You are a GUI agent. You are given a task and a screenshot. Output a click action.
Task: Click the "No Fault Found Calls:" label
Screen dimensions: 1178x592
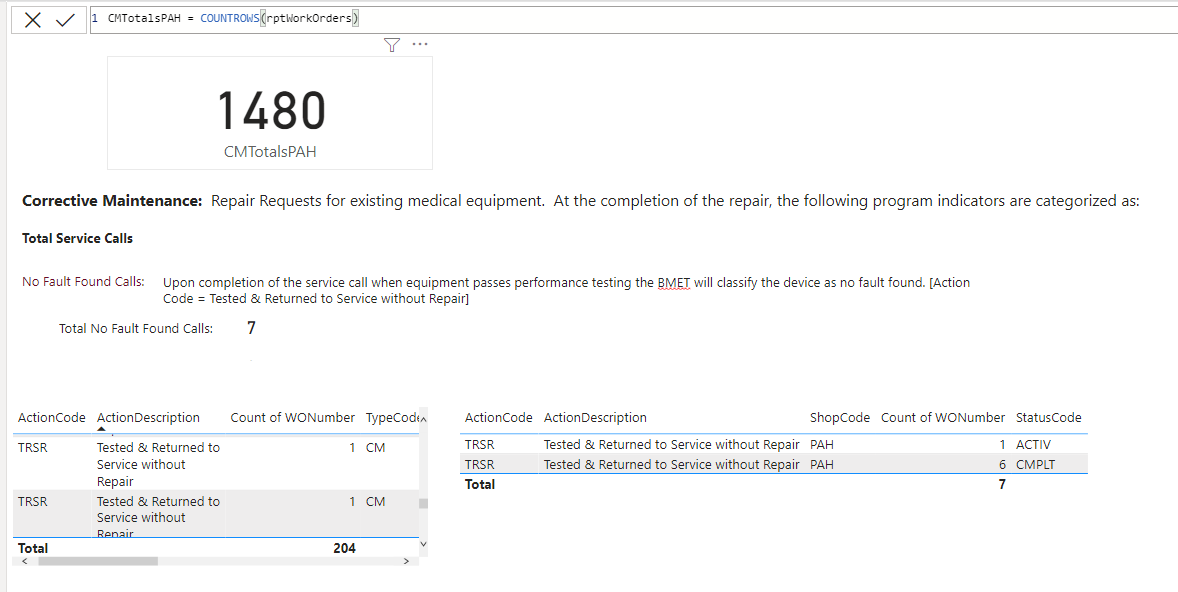click(83, 282)
